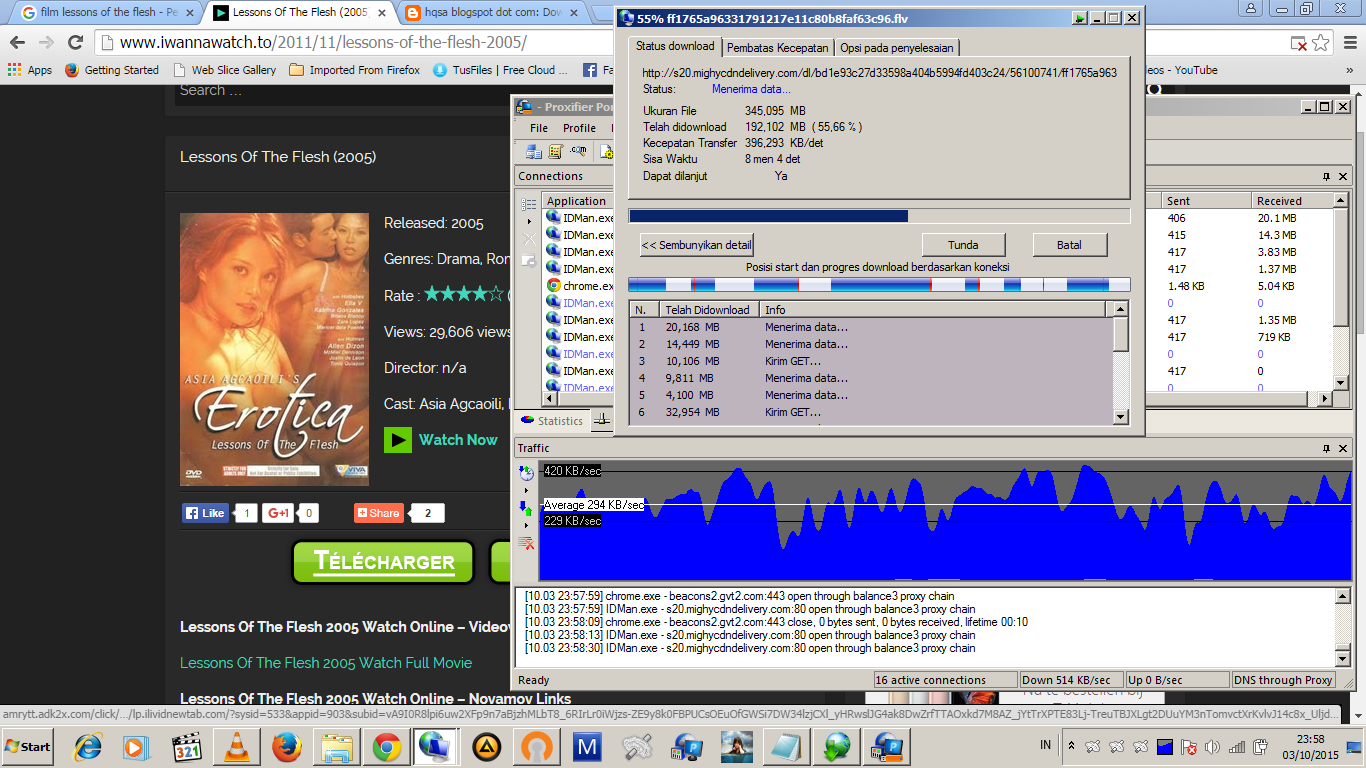Open VLC media player from taskbar

(x=235, y=746)
